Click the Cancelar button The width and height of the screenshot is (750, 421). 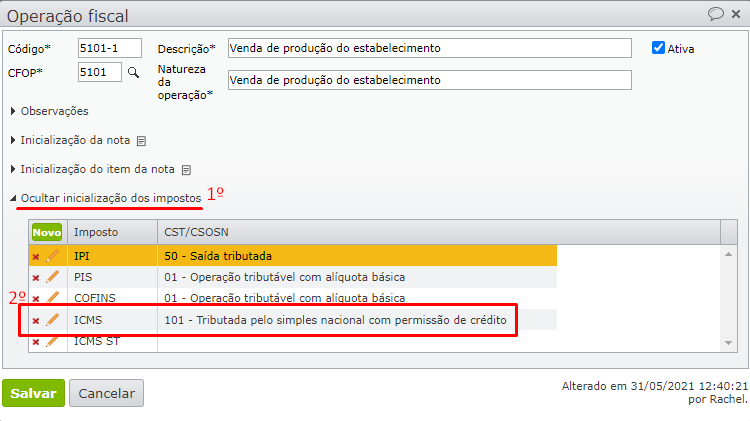click(106, 393)
